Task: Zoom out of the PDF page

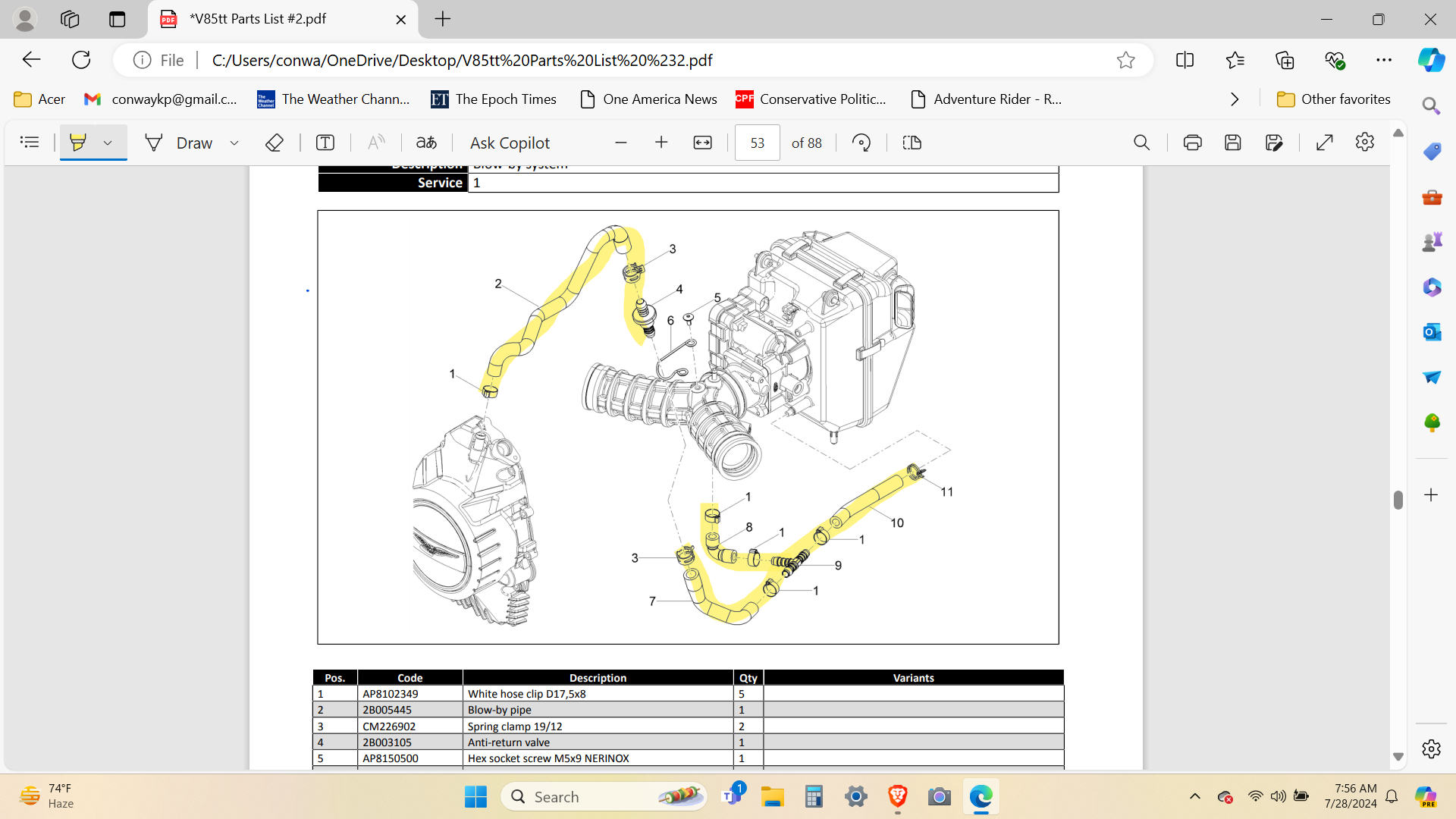Action: coord(621,143)
